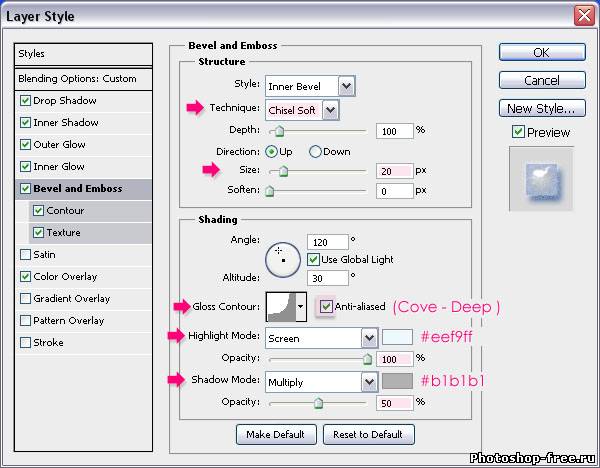Image resolution: width=600 pixels, height=468 pixels.
Task: Click the Reset to Default button
Action: [x=370, y=434]
